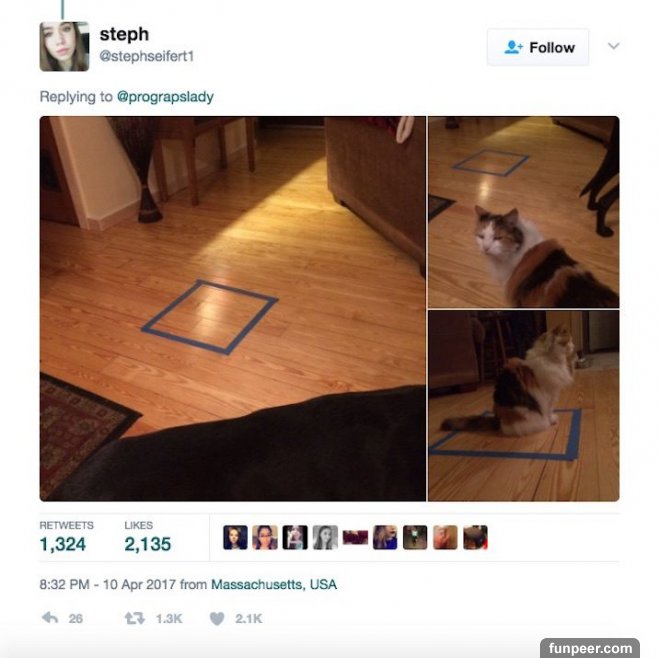Open first liker avatar in the row
The width and height of the screenshot is (660, 658).
235,537
